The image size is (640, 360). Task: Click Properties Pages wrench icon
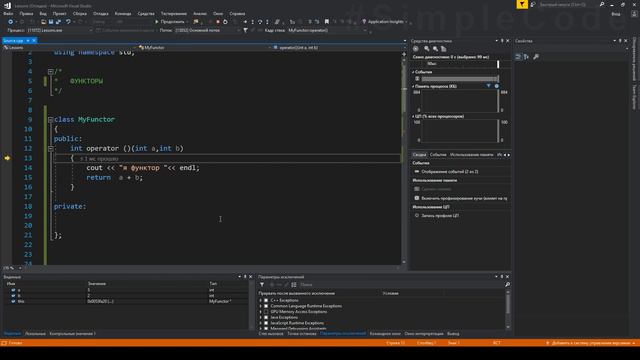(x=536, y=57)
